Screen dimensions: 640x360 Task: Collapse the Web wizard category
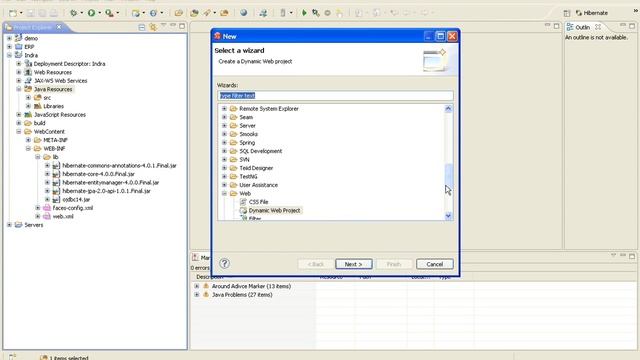[224, 193]
